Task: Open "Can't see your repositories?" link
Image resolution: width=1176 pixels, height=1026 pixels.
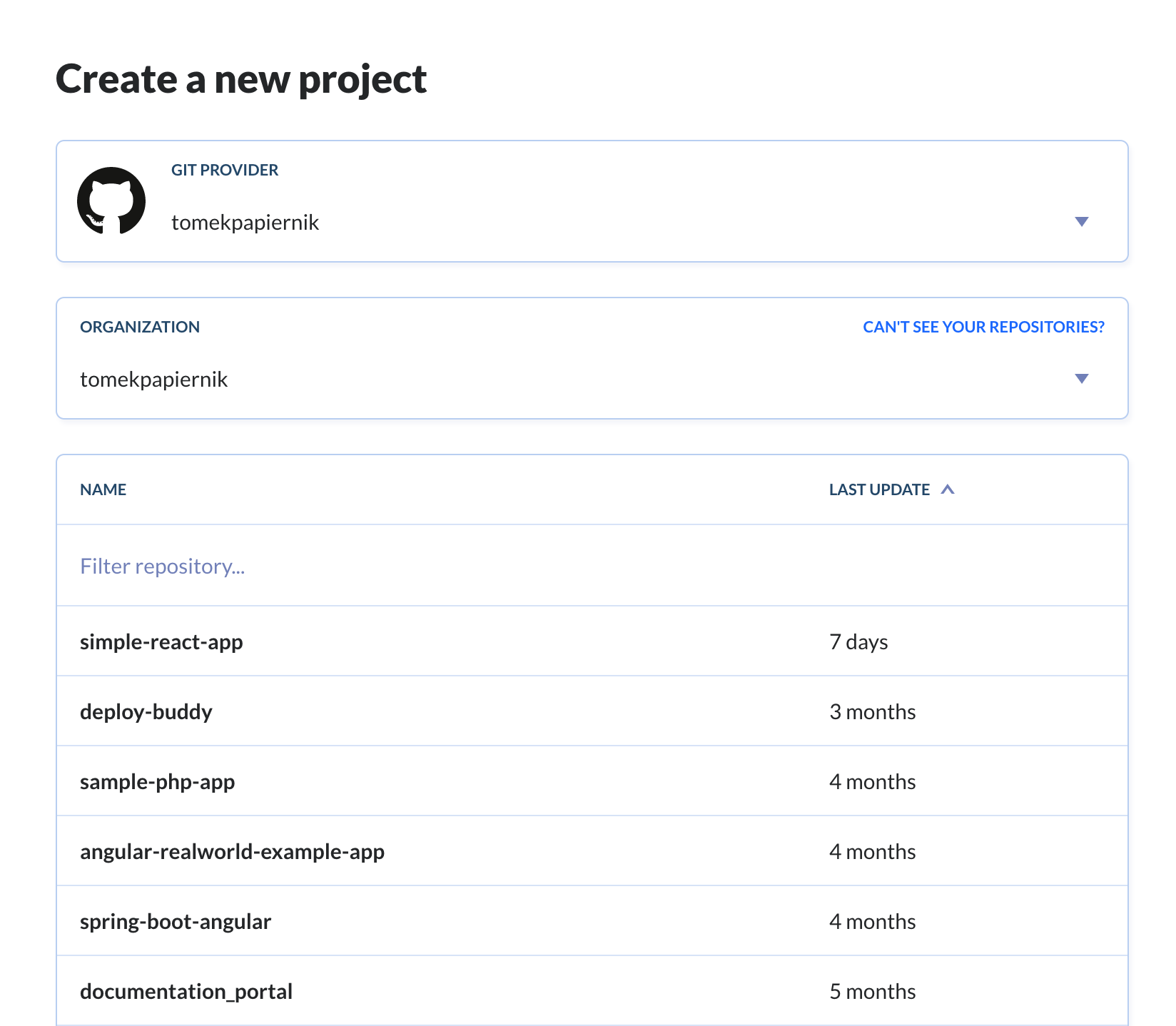Action: click(x=983, y=327)
